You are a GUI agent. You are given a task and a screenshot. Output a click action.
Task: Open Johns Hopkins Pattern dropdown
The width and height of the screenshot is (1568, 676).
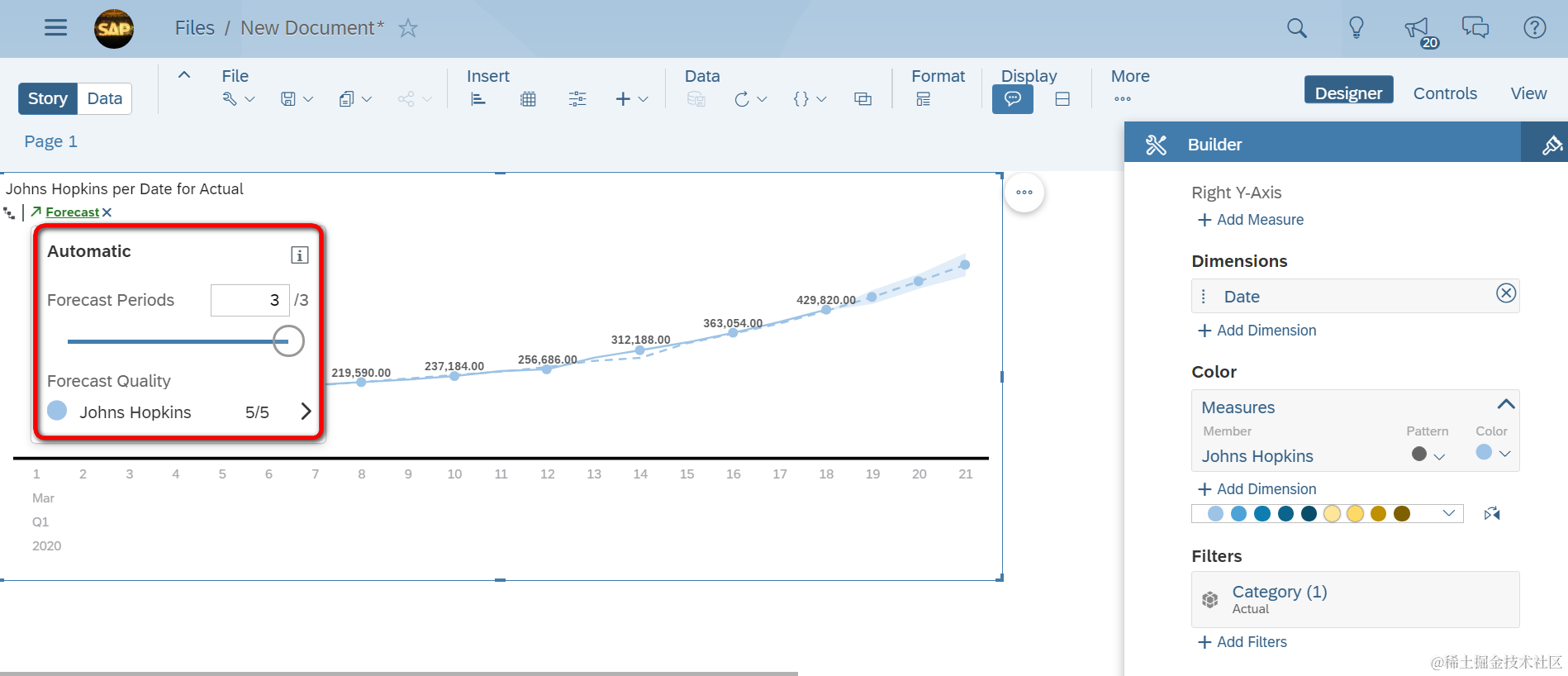click(1439, 456)
